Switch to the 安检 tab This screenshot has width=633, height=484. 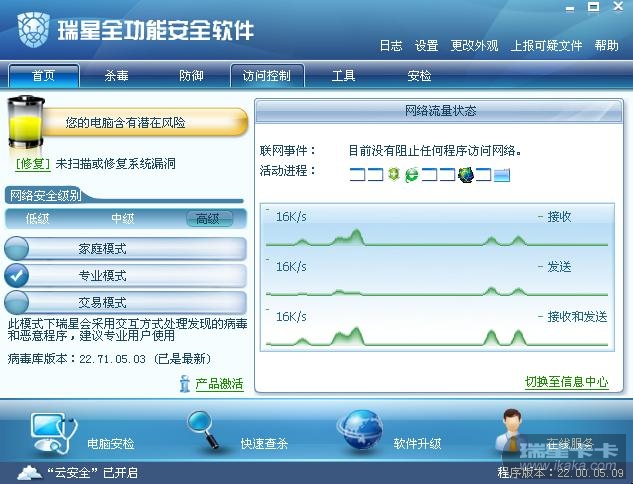point(419,75)
